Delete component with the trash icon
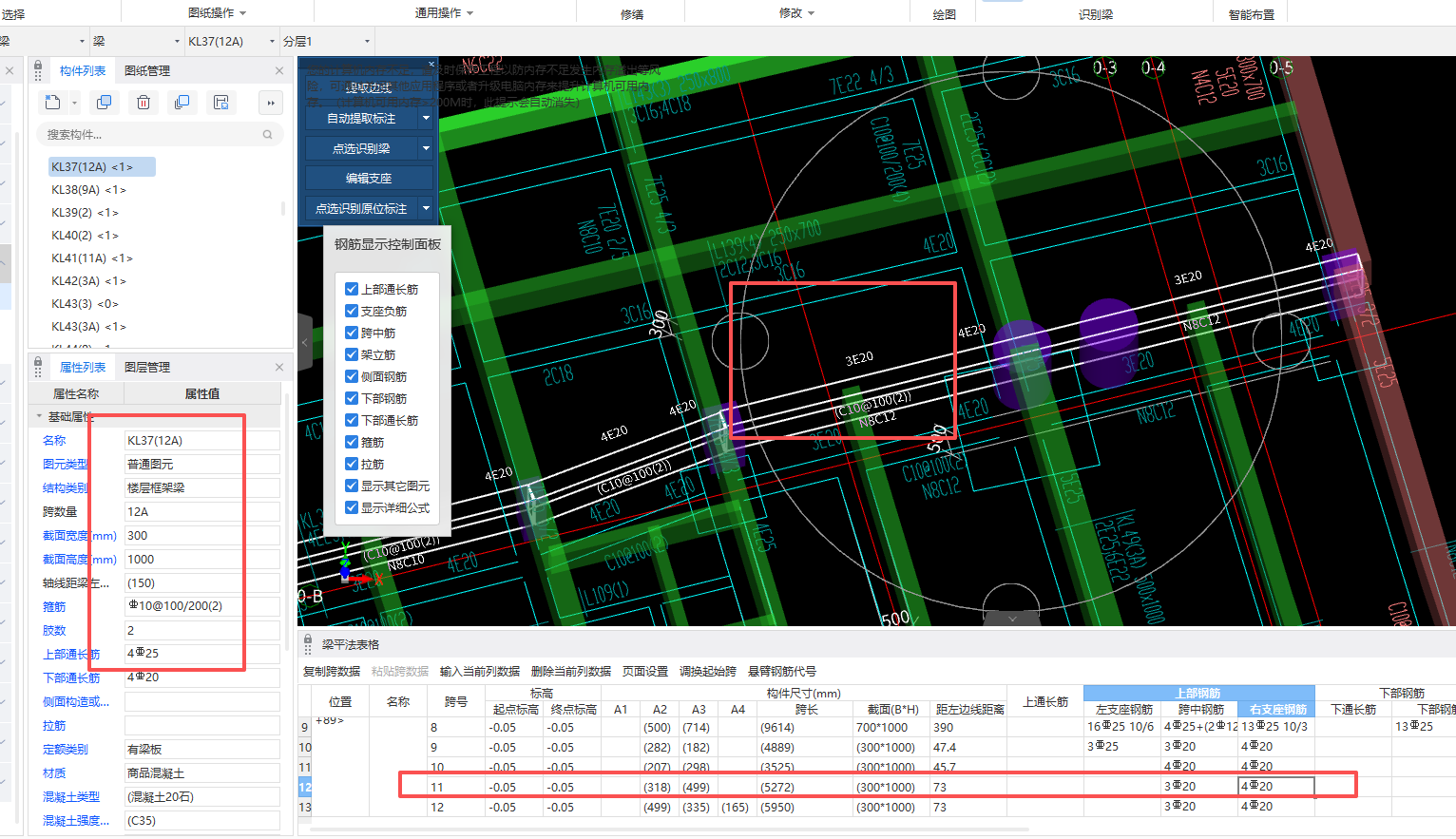This screenshot has width=1456, height=839. pyautogui.click(x=144, y=103)
